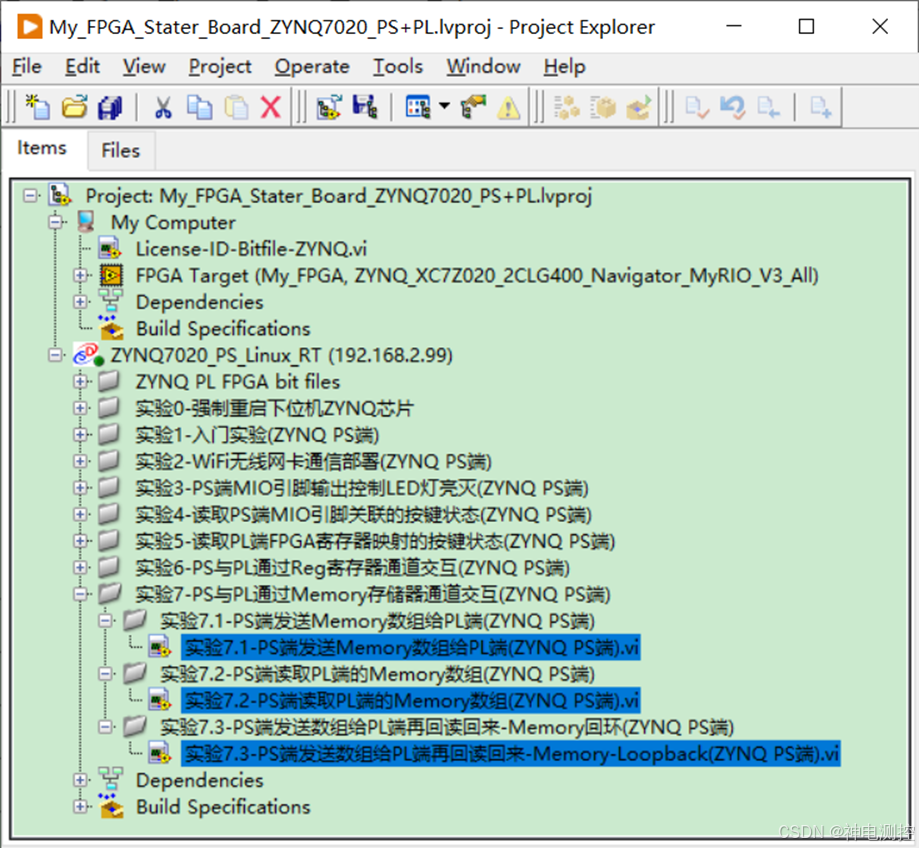The width and height of the screenshot is (919, 848).
Task: Expand the 实验0 folder
Action: [x=80, y=407]
